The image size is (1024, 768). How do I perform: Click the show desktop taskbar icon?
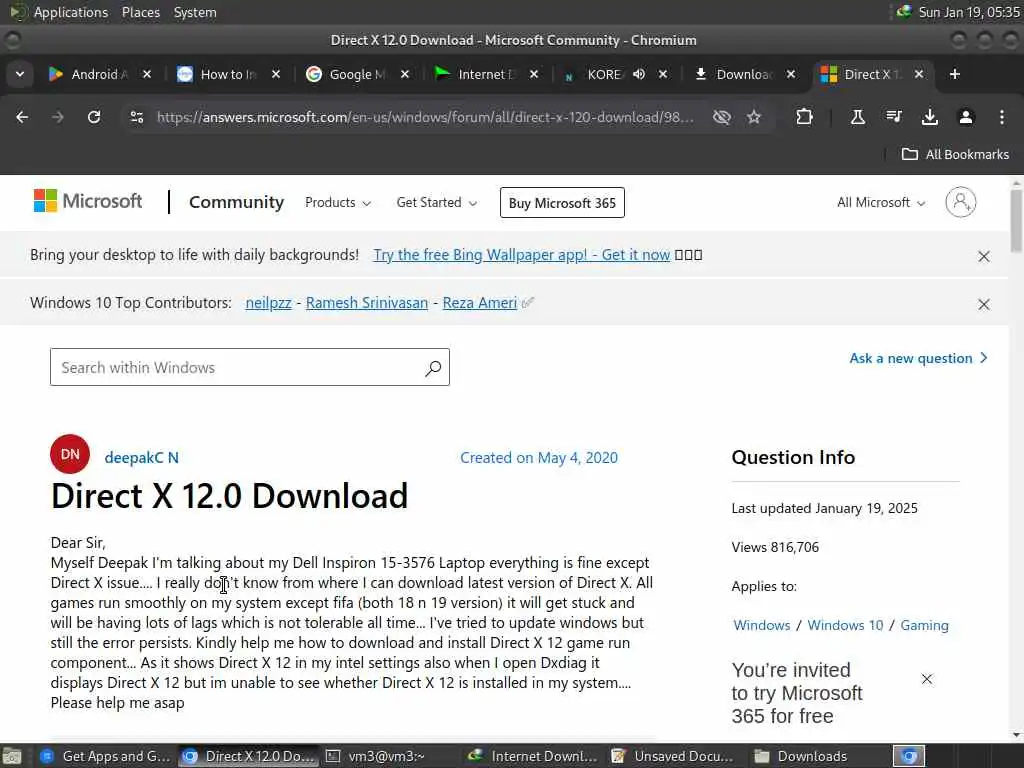11,756
